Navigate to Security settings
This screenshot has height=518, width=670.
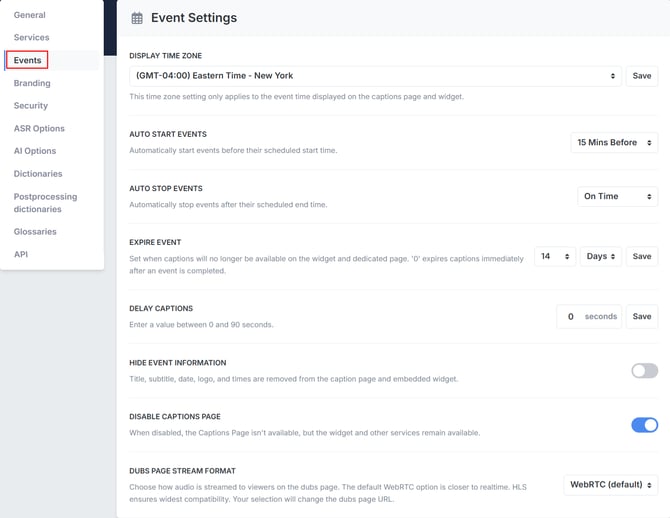point(31,106)
